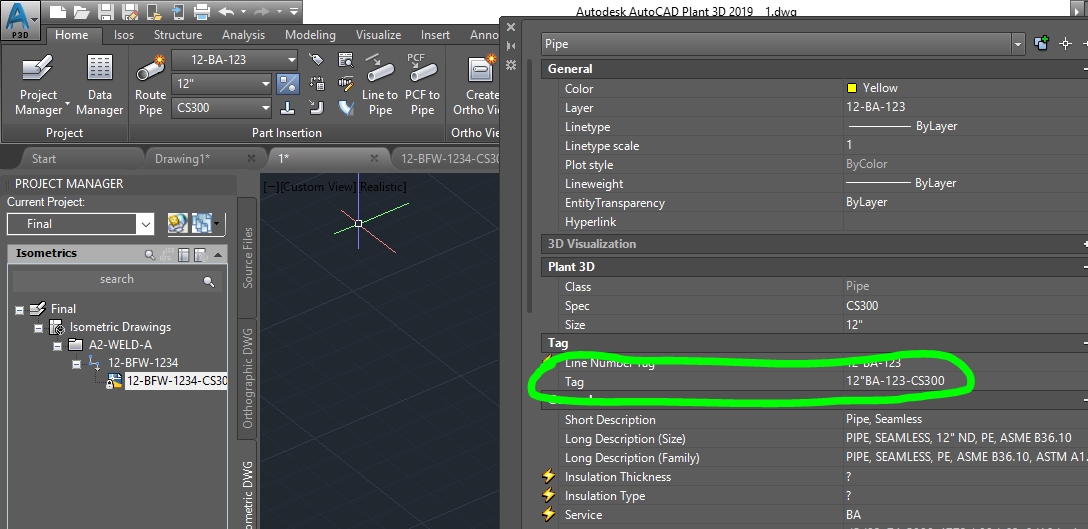
Task: Switch to the Isos ribbon tab
Action: 124,35
